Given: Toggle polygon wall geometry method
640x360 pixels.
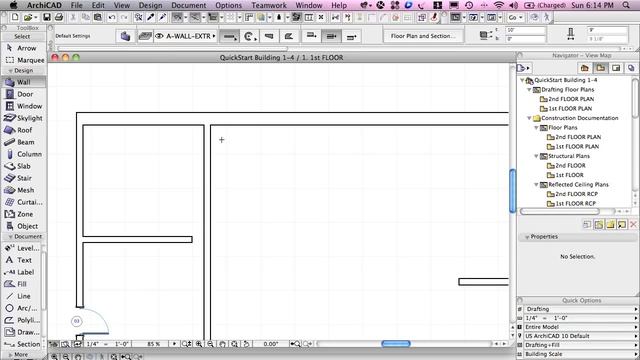Looking at the screenshot, I should pyautogui.click(x=289, y=36).
